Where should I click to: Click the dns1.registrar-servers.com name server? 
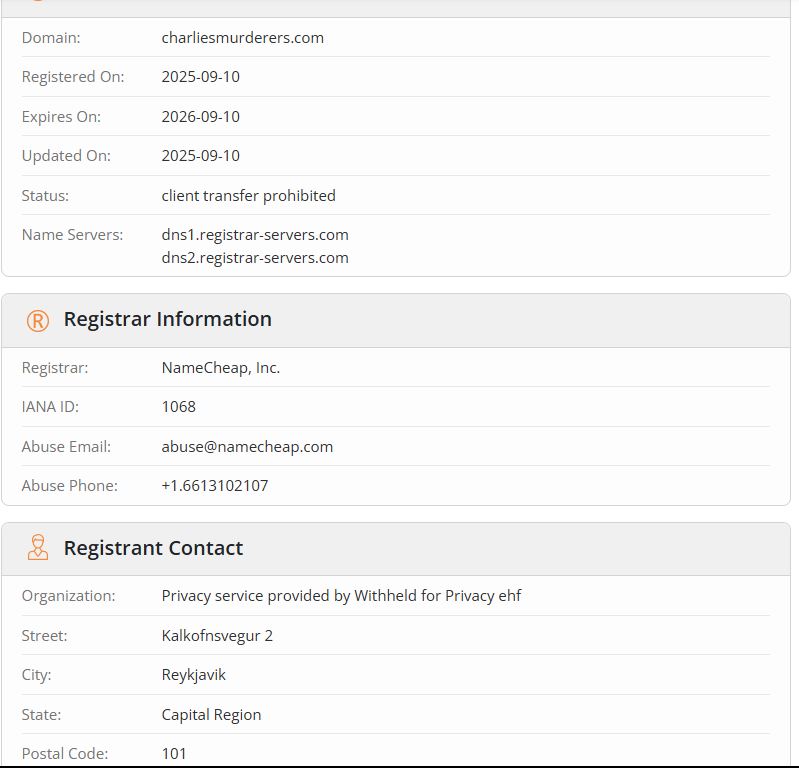coord(255,235)
